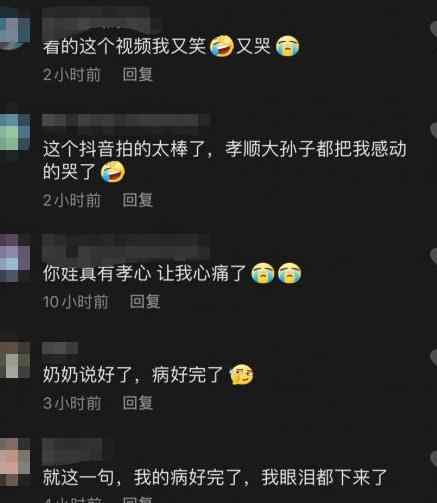Tap 回复 under the 孝顺大孙子 comment
Viewport: 437px width, 503px height.
point(137,200)
